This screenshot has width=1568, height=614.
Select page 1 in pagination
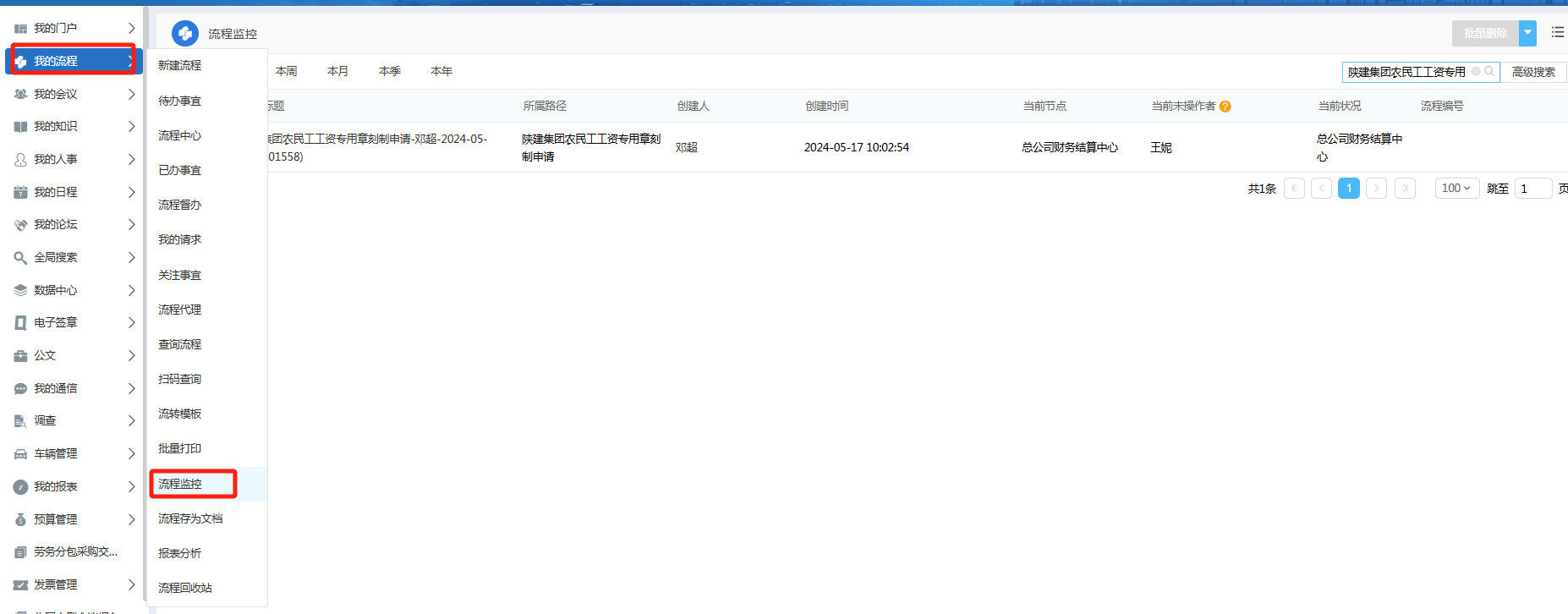point(1349,189)
